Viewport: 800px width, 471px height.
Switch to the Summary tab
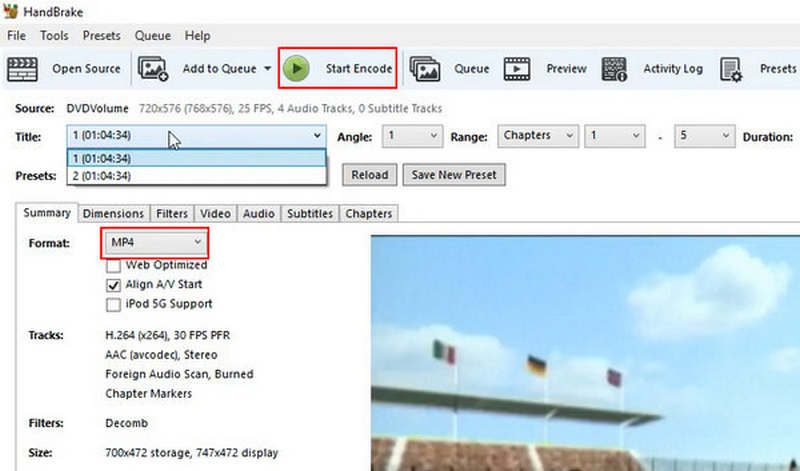click(47, 213)
